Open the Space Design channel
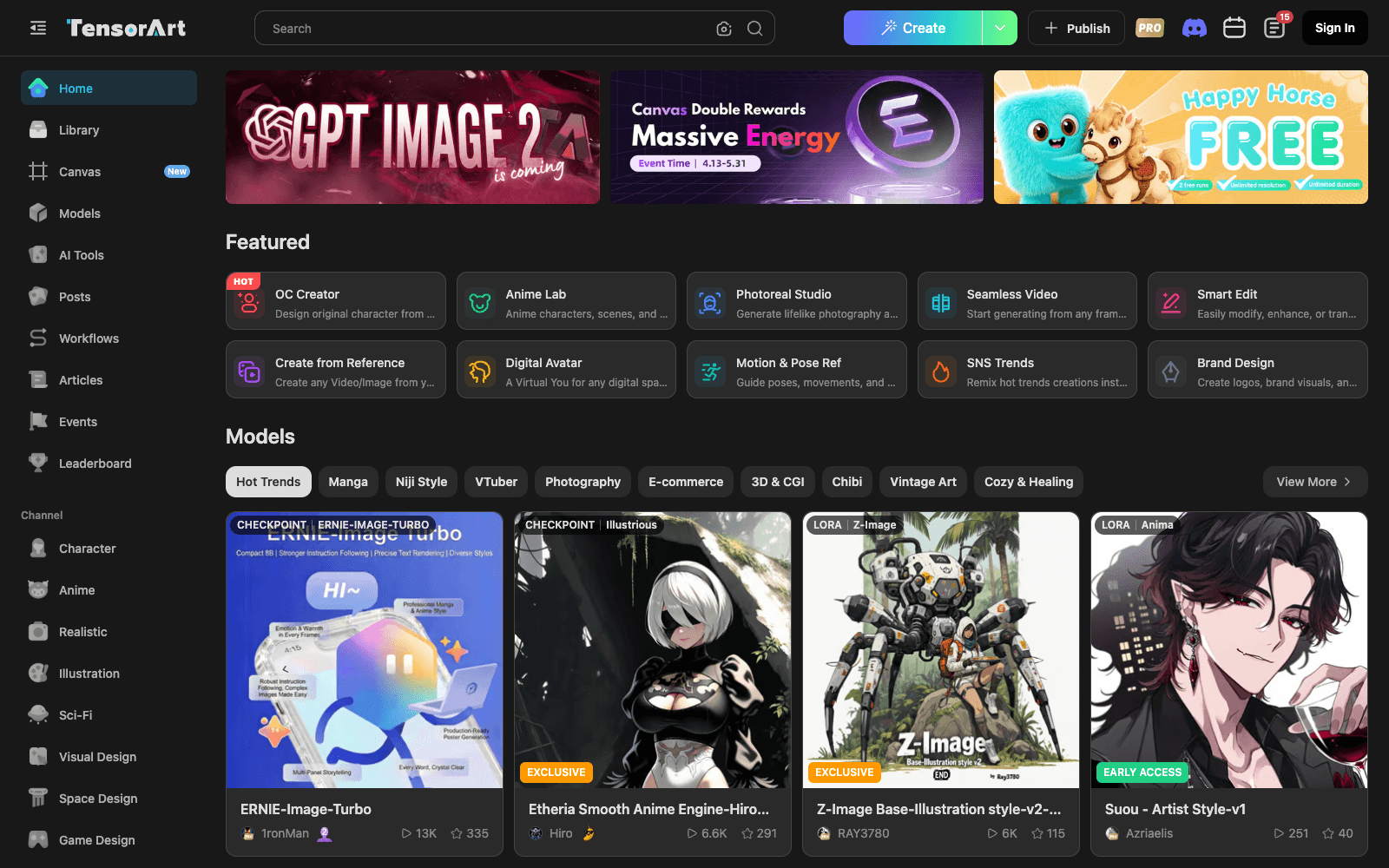 (109, 799)
